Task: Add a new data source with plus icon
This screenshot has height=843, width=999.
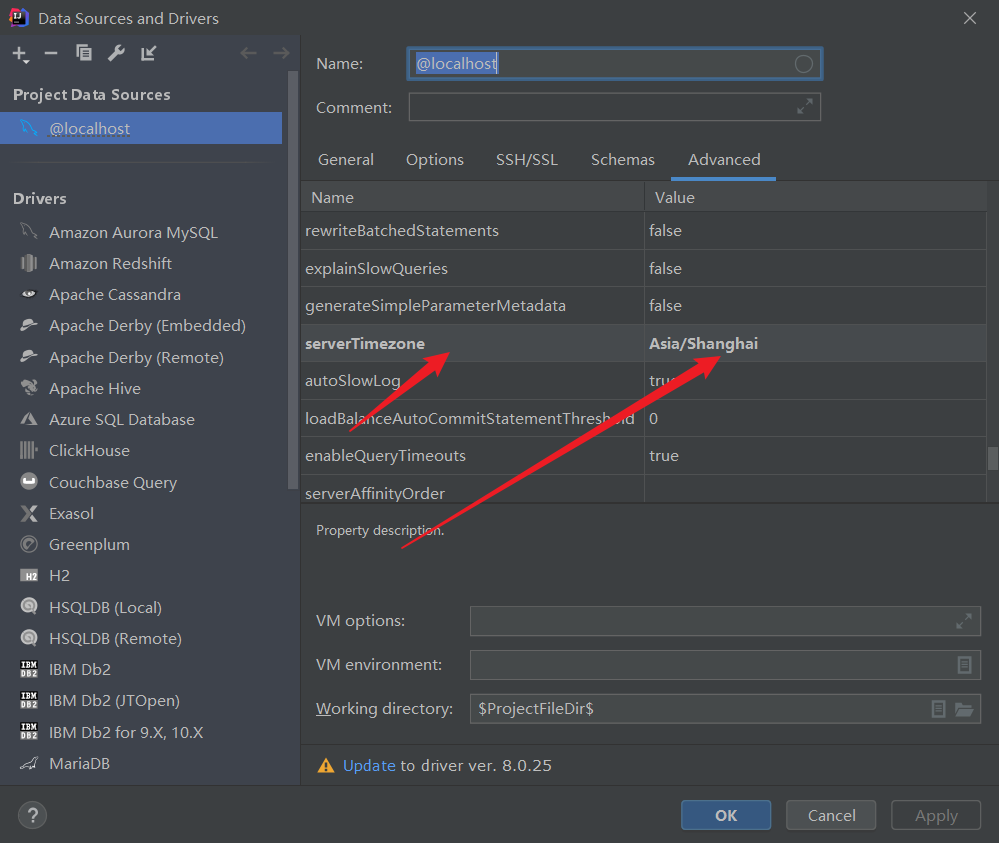Action: 20,54
